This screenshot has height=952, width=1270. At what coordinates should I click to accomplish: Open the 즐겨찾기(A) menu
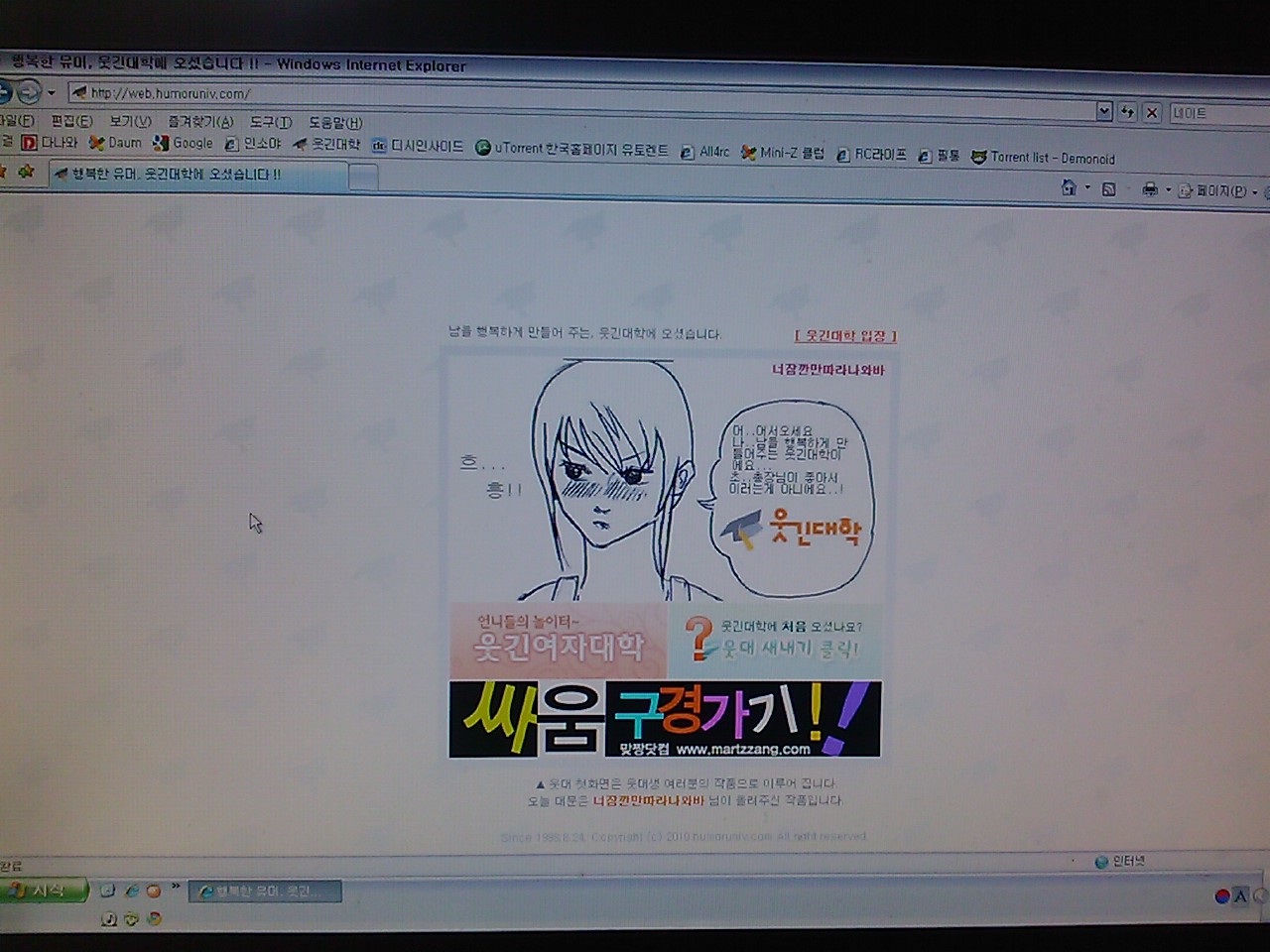(200, 122)
